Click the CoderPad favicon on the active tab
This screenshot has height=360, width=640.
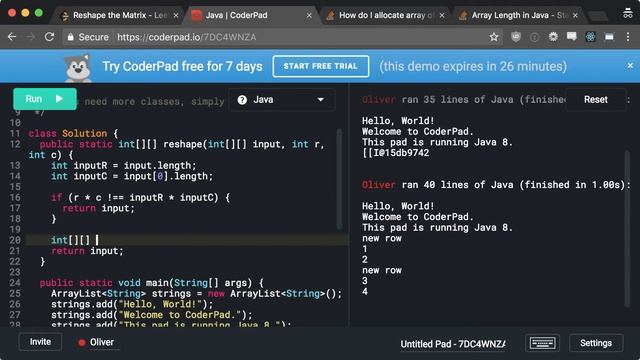click(196, 16)
